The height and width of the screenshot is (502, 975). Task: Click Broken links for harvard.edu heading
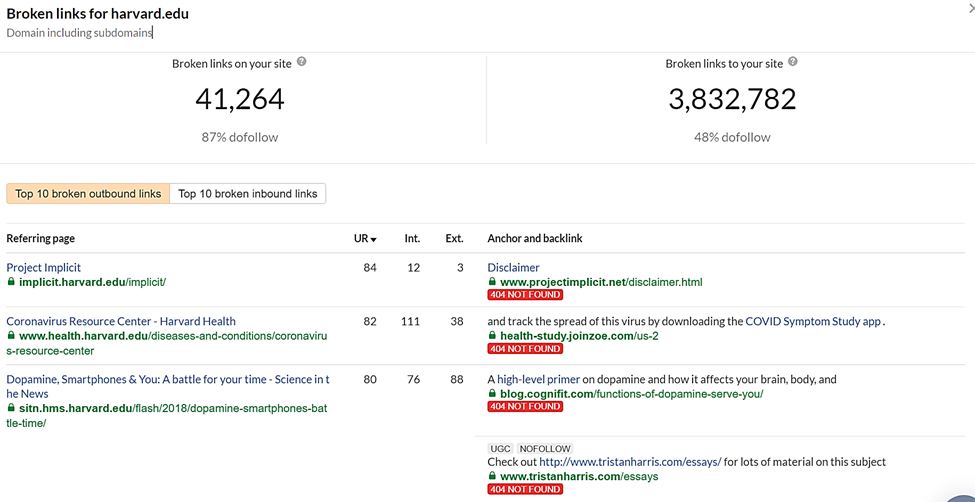98,14
